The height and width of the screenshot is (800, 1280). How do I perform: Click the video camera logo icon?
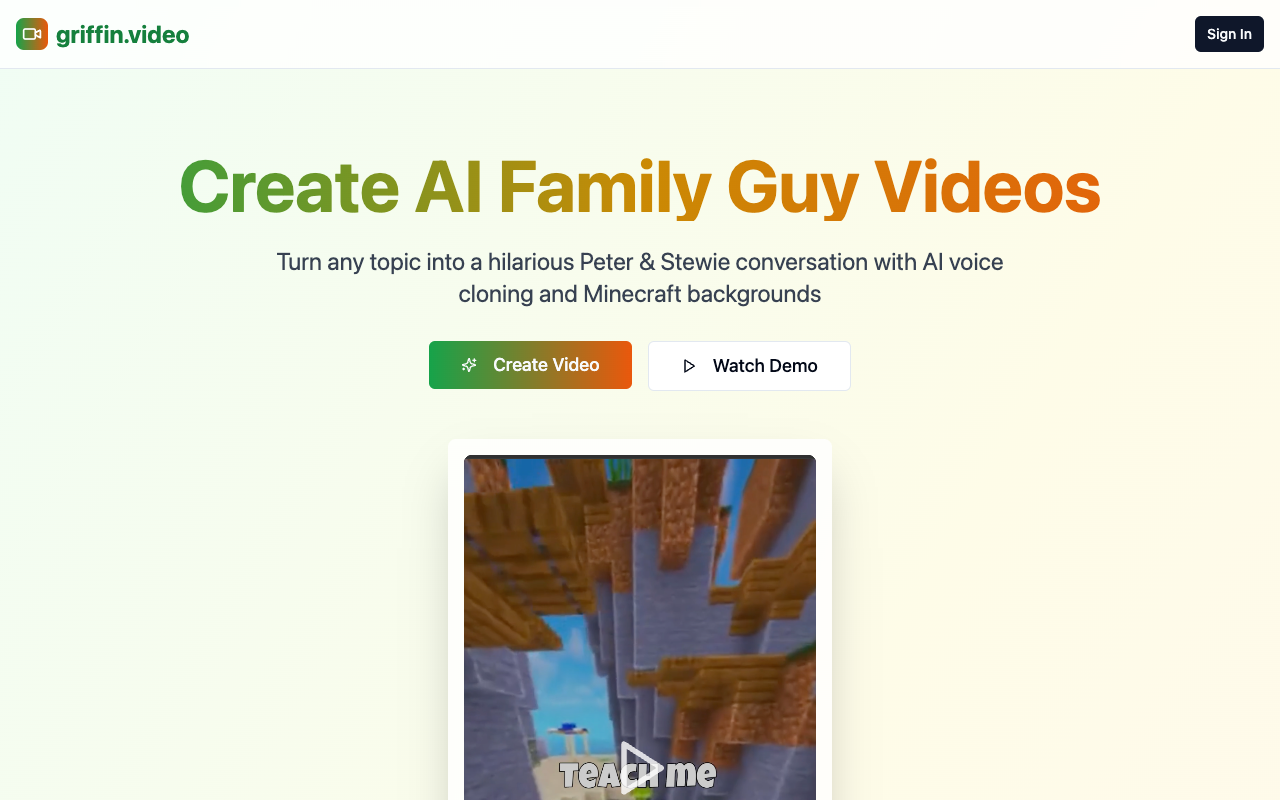point(32,34)
